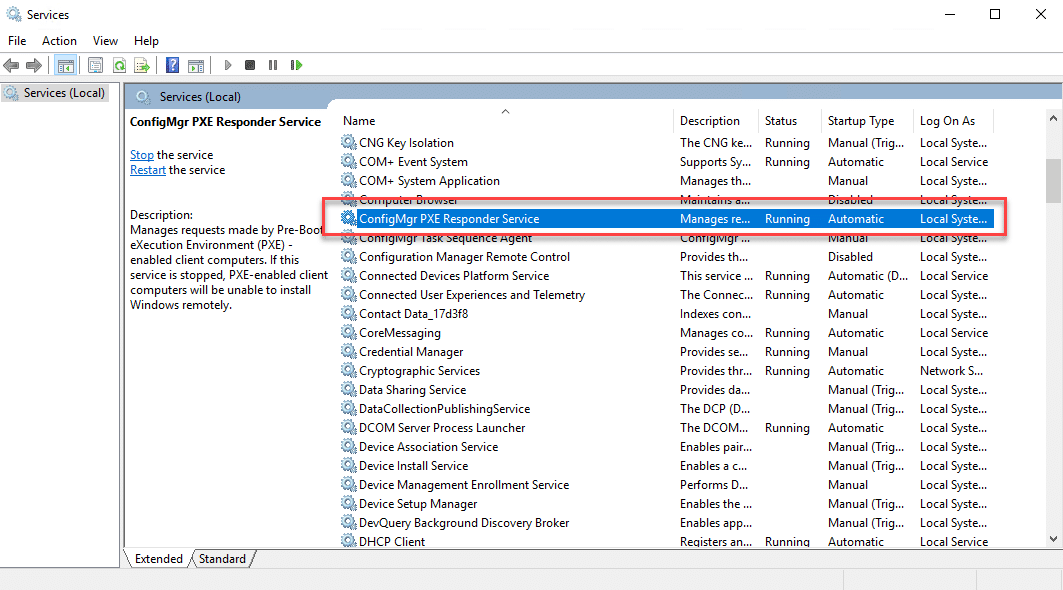
Task: Select Services (Local) in the console tree
Action: (x=64, y=93)
